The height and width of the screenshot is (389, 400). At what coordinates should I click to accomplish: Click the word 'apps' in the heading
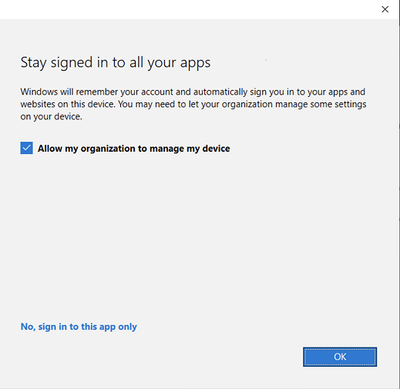pyautogui.click(x=195, y=64)
